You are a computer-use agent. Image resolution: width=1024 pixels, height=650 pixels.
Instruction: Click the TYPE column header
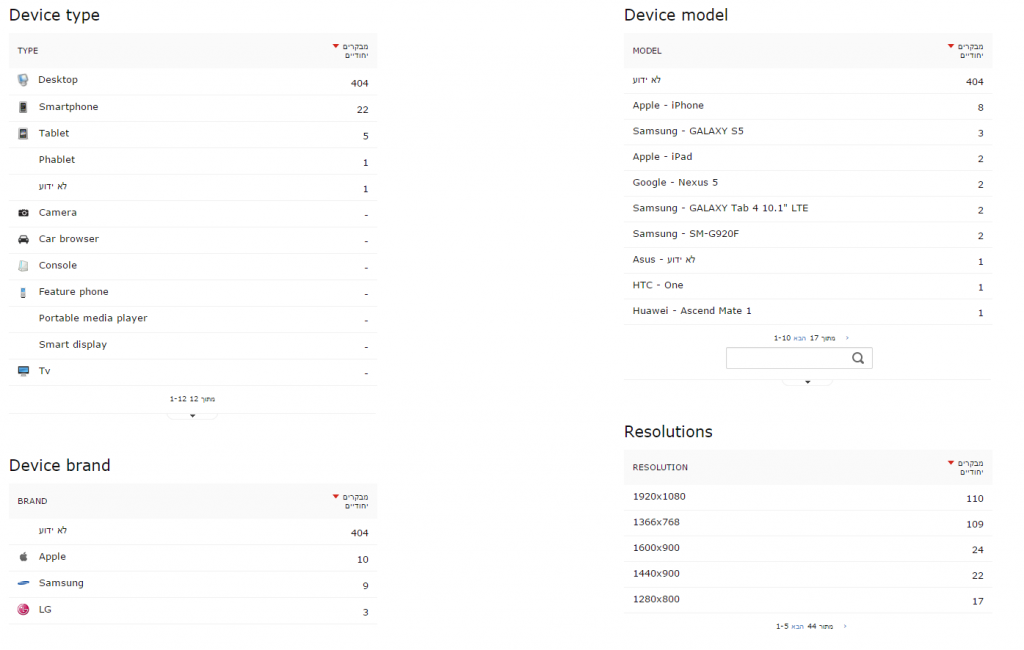point(28,51)
